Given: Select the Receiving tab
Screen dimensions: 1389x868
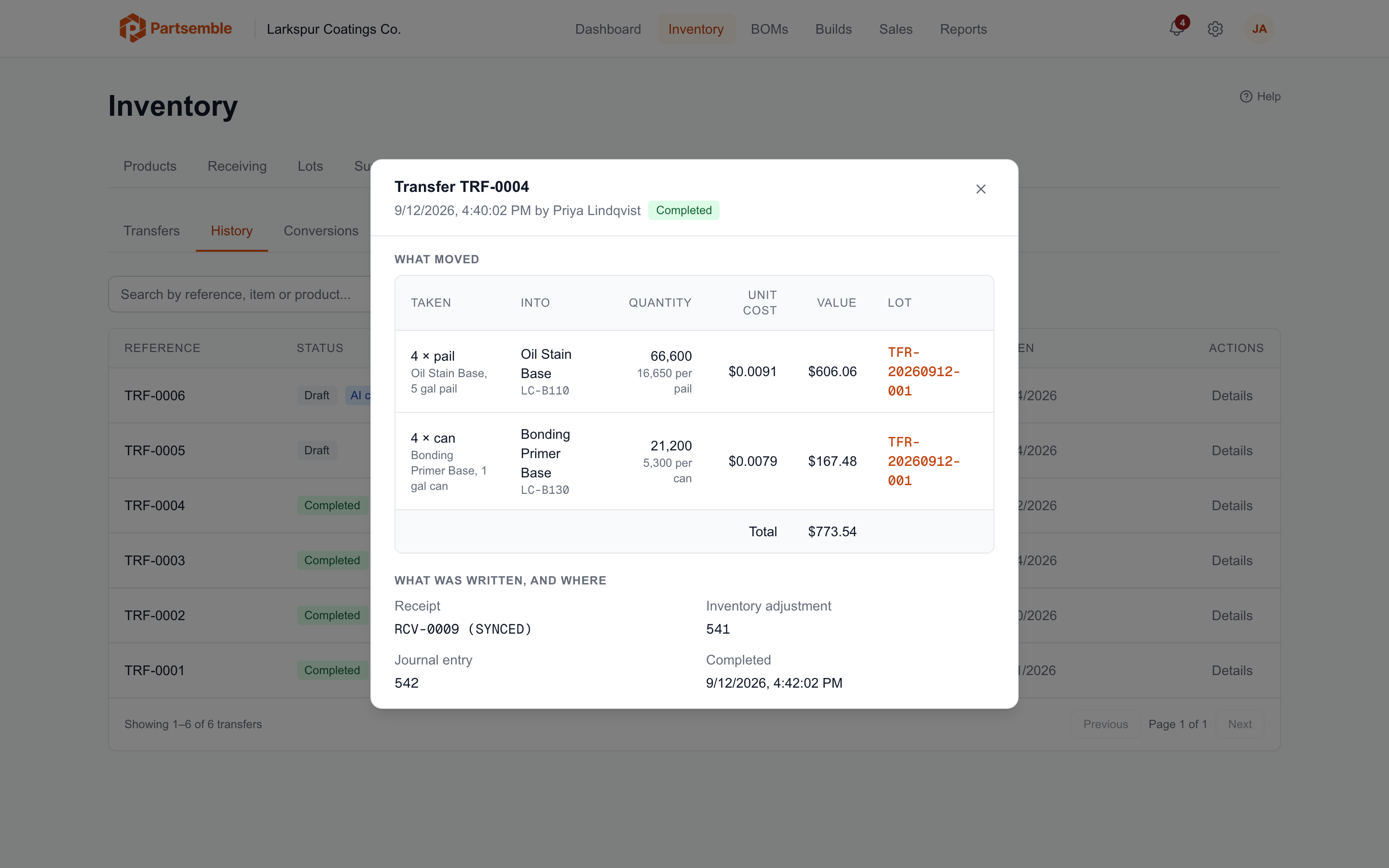Looking at the screenshot, I should 237,166.
